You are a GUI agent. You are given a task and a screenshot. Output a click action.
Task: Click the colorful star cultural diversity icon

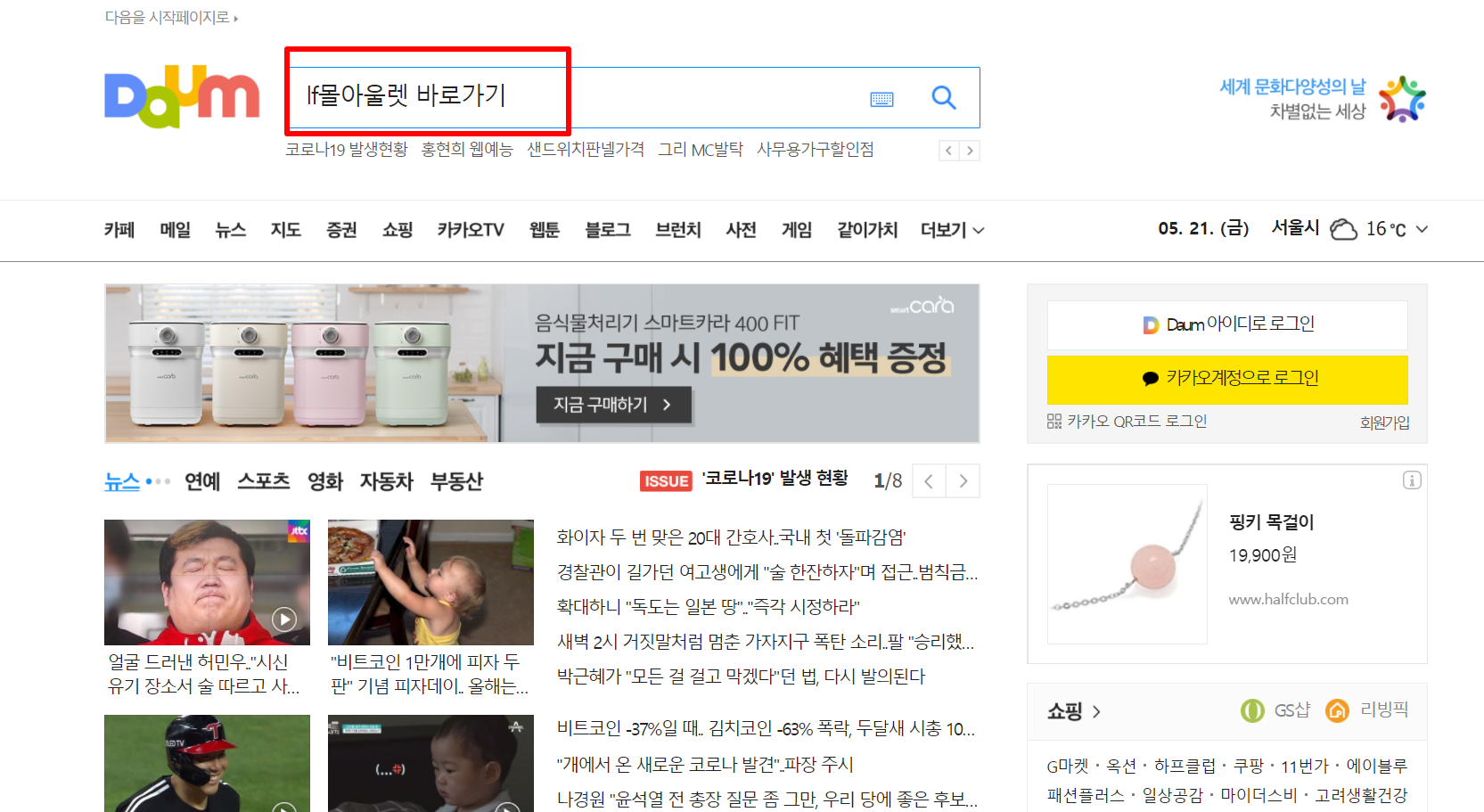pos(1402,99)
